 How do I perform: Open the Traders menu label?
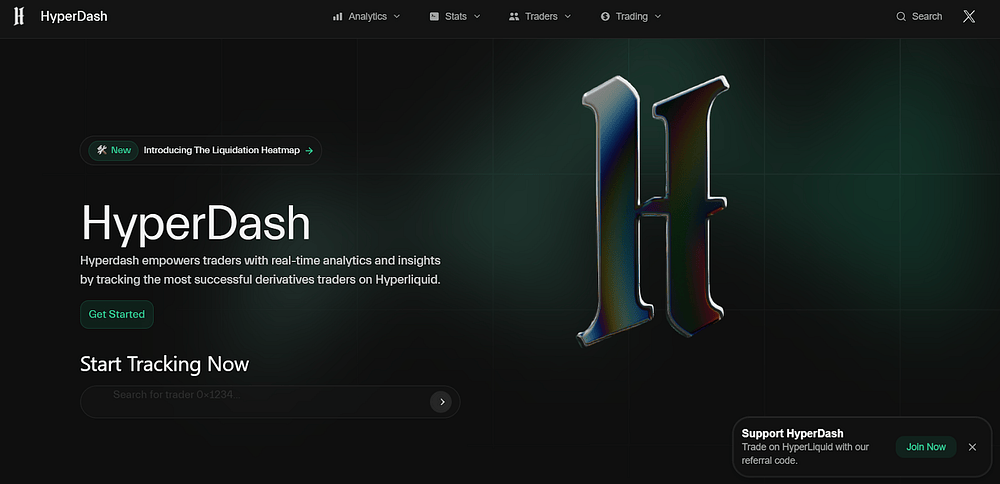541,17
